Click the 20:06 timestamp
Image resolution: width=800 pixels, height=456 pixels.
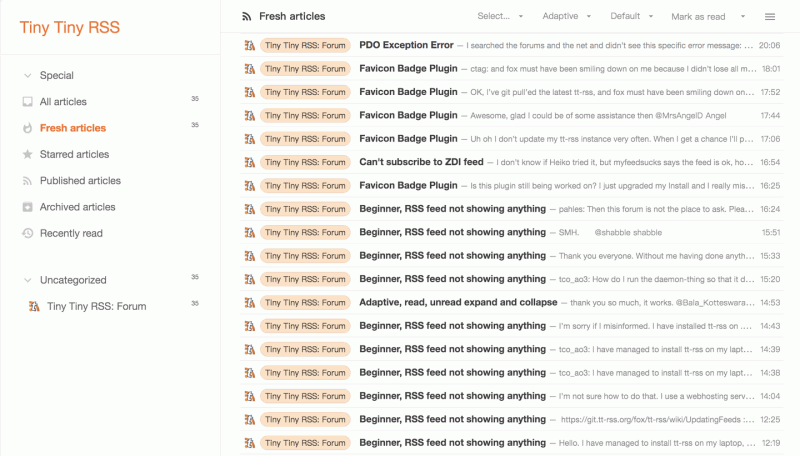point(769,45)
